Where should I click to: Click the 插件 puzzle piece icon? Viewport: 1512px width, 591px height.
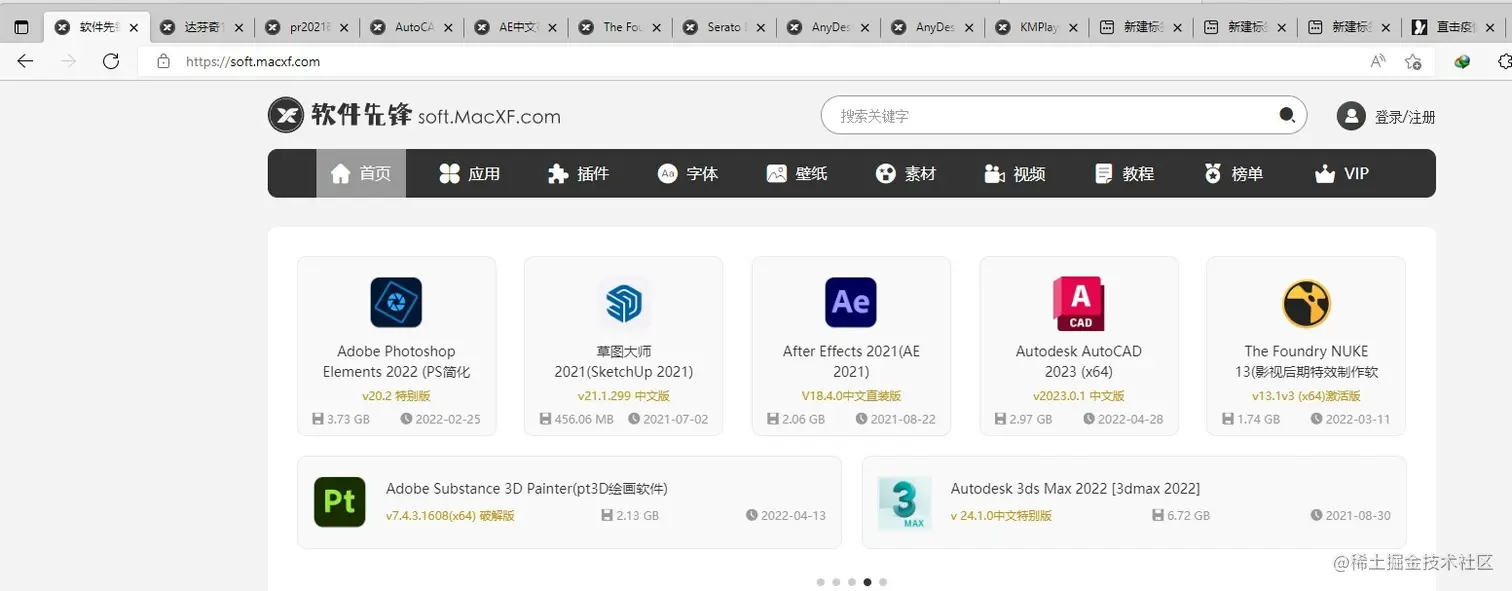point(558,174)
